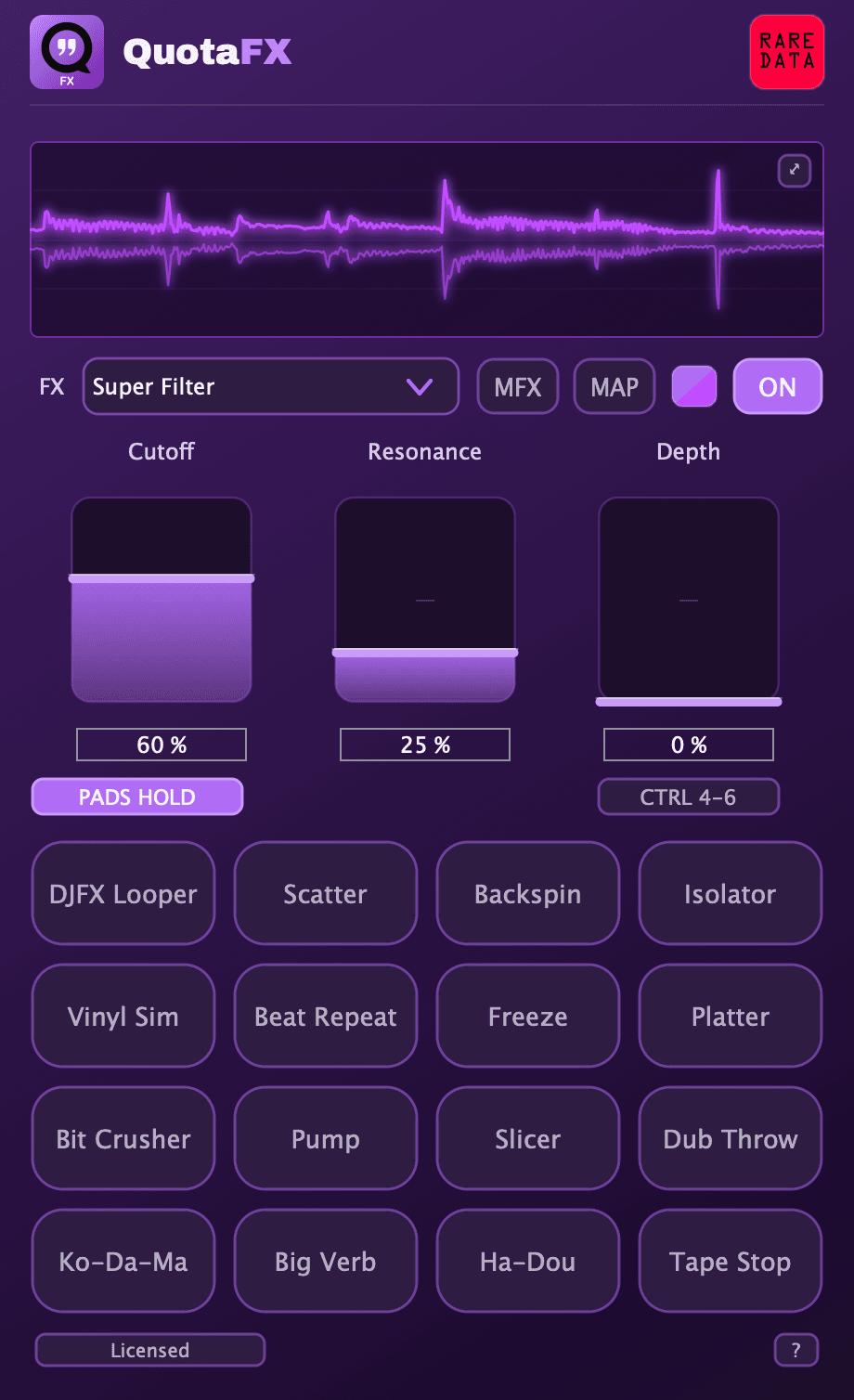Trigger the Bit Crusher pad

coord(123,1138)
